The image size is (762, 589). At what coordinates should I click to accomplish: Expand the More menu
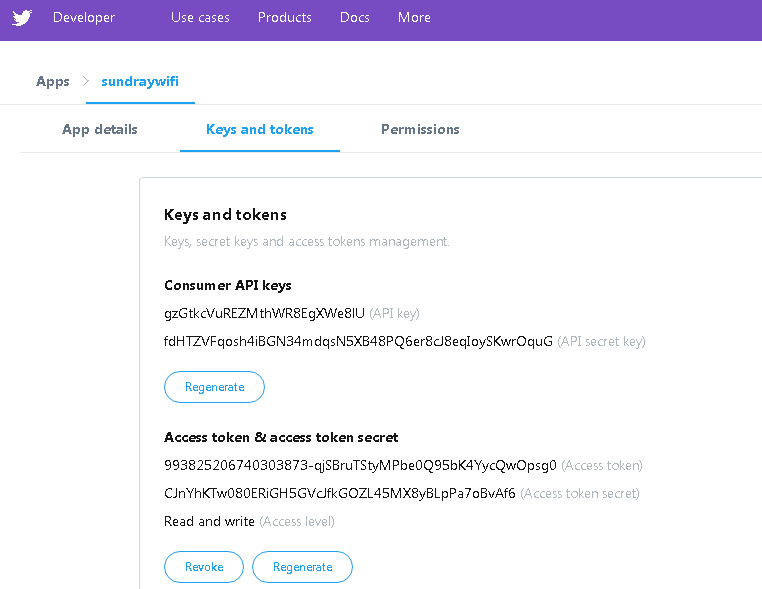(414, 17)
